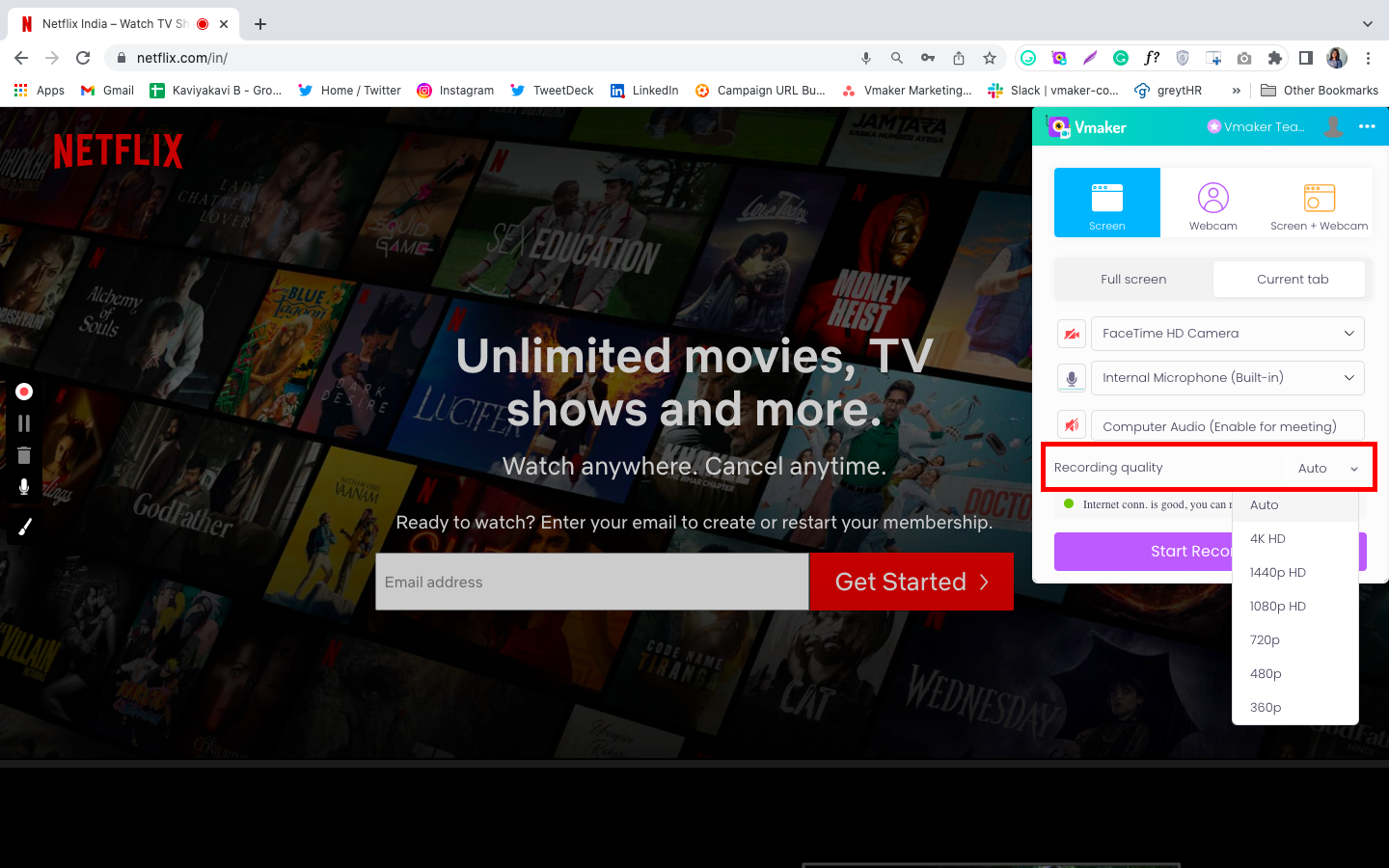Toggle the microphone mute icon in Vmaker
The image size is (1389, 868).
click(1072, 378)
